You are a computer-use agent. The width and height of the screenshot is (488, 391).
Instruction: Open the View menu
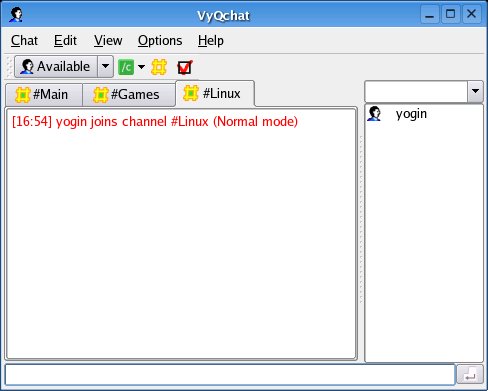(x=108, y=41)
